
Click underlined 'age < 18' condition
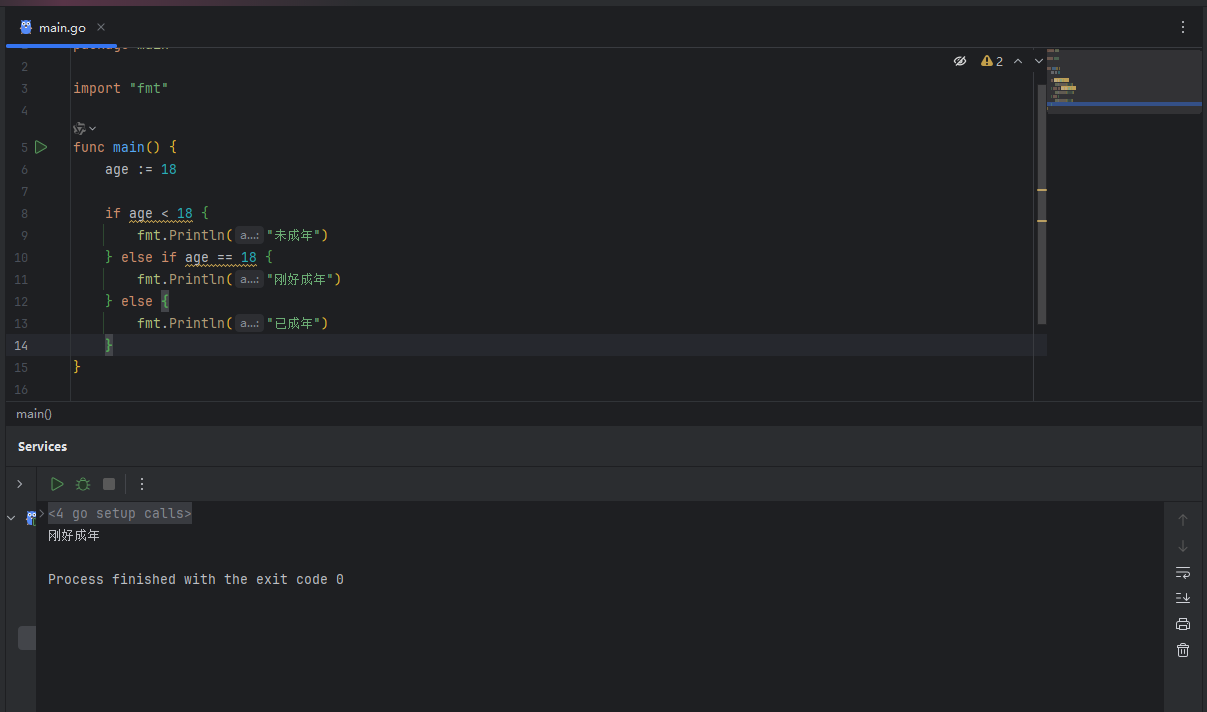click(x=161, y=214)
